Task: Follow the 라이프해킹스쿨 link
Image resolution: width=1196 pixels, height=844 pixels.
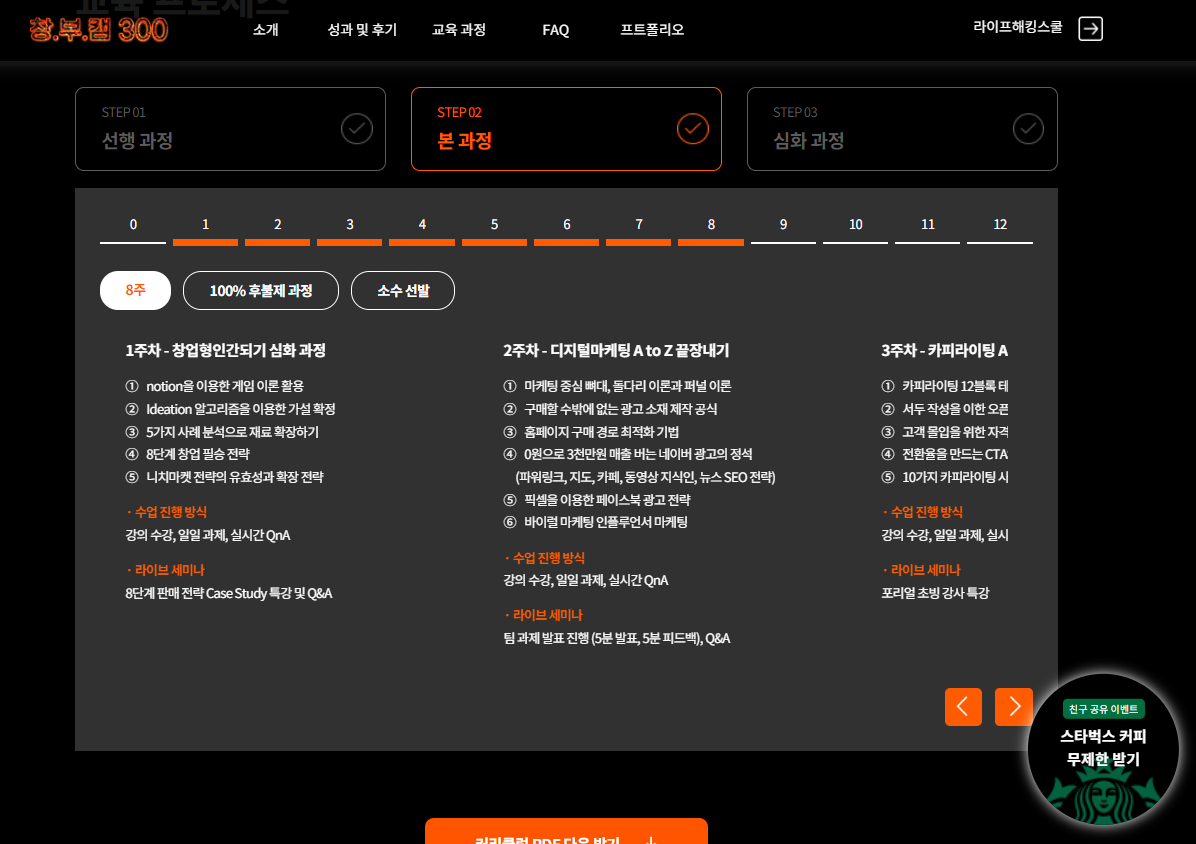Action: [x=1018, y=27]
